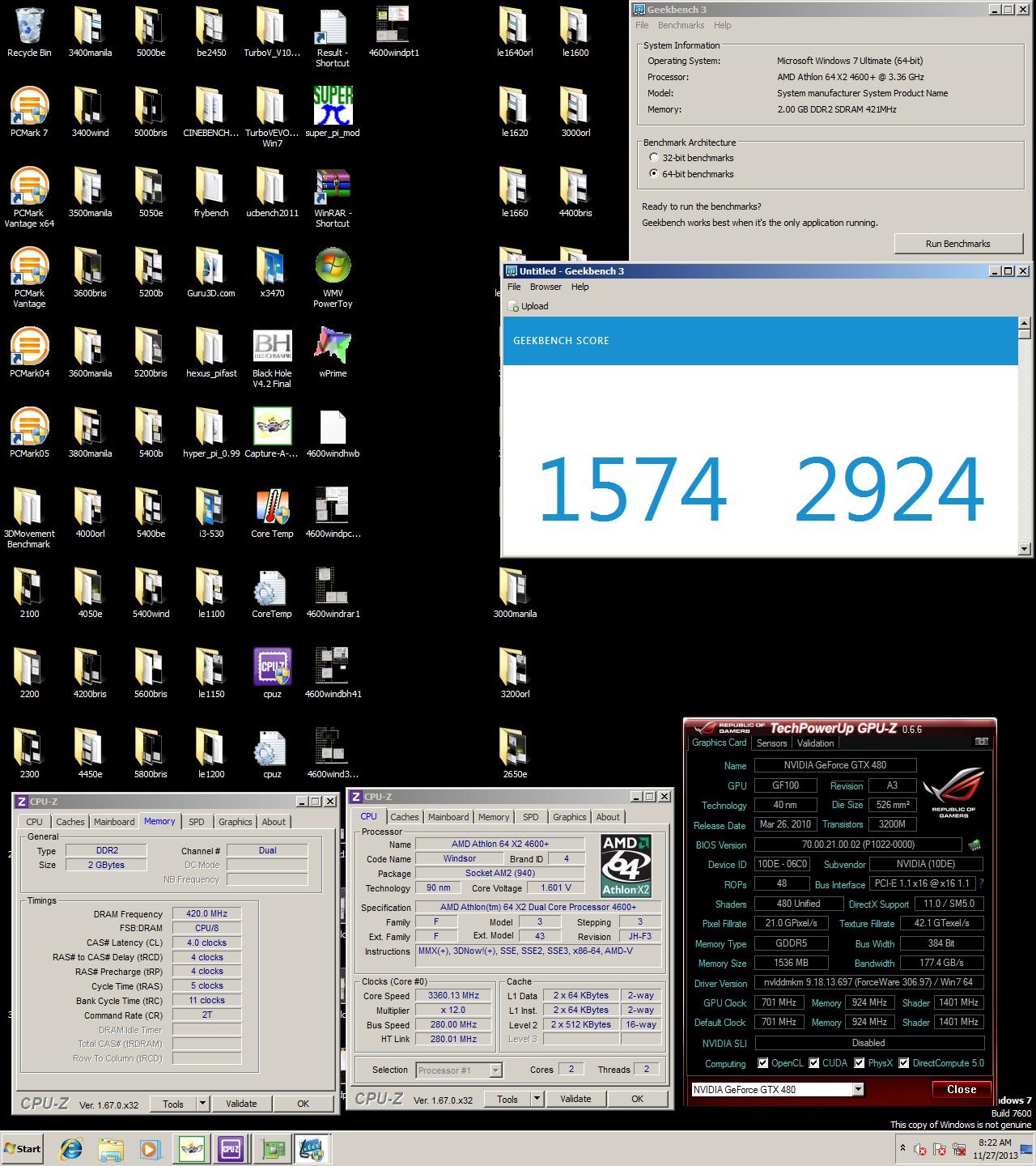Open the 3DMovement Benchmark folder
Image resolution: width=1036 pixels, height=1166 pixels.
click(29, 518)
